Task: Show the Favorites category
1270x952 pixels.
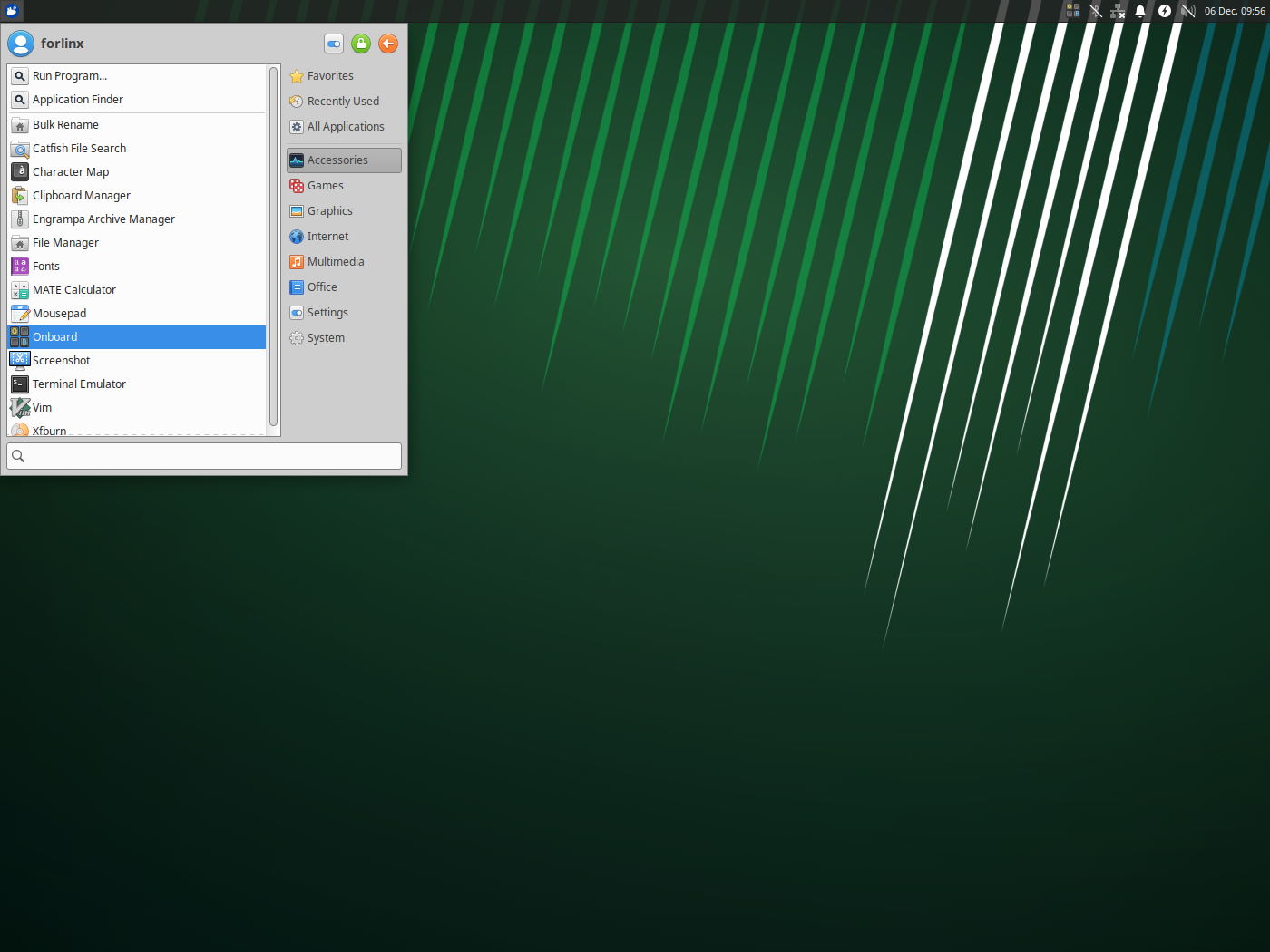Action: 344,76
